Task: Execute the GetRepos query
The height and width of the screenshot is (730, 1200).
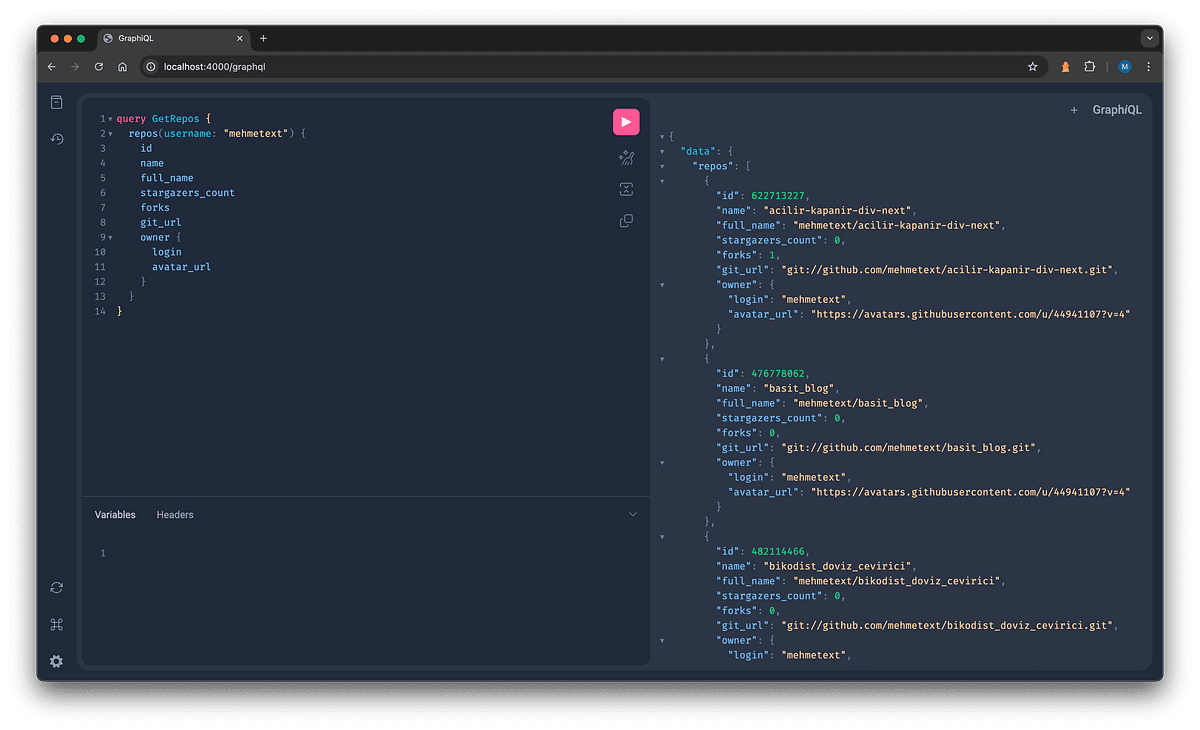Action: pyautogui.click(x=626, y=121)
